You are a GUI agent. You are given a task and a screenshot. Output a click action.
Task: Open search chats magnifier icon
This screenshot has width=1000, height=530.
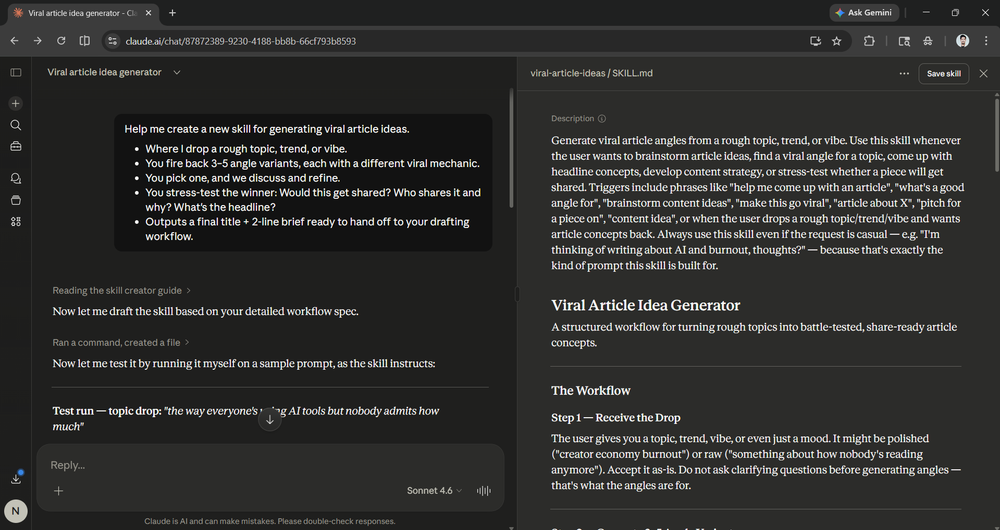[x=16, y=125]
